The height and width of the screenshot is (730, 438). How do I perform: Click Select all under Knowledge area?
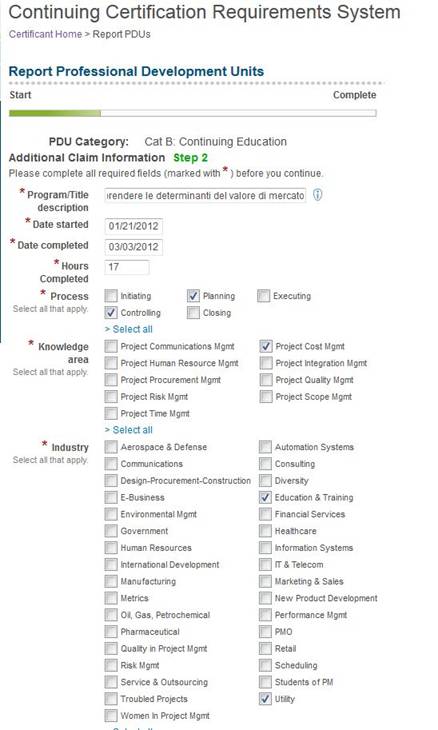[129, 430]
